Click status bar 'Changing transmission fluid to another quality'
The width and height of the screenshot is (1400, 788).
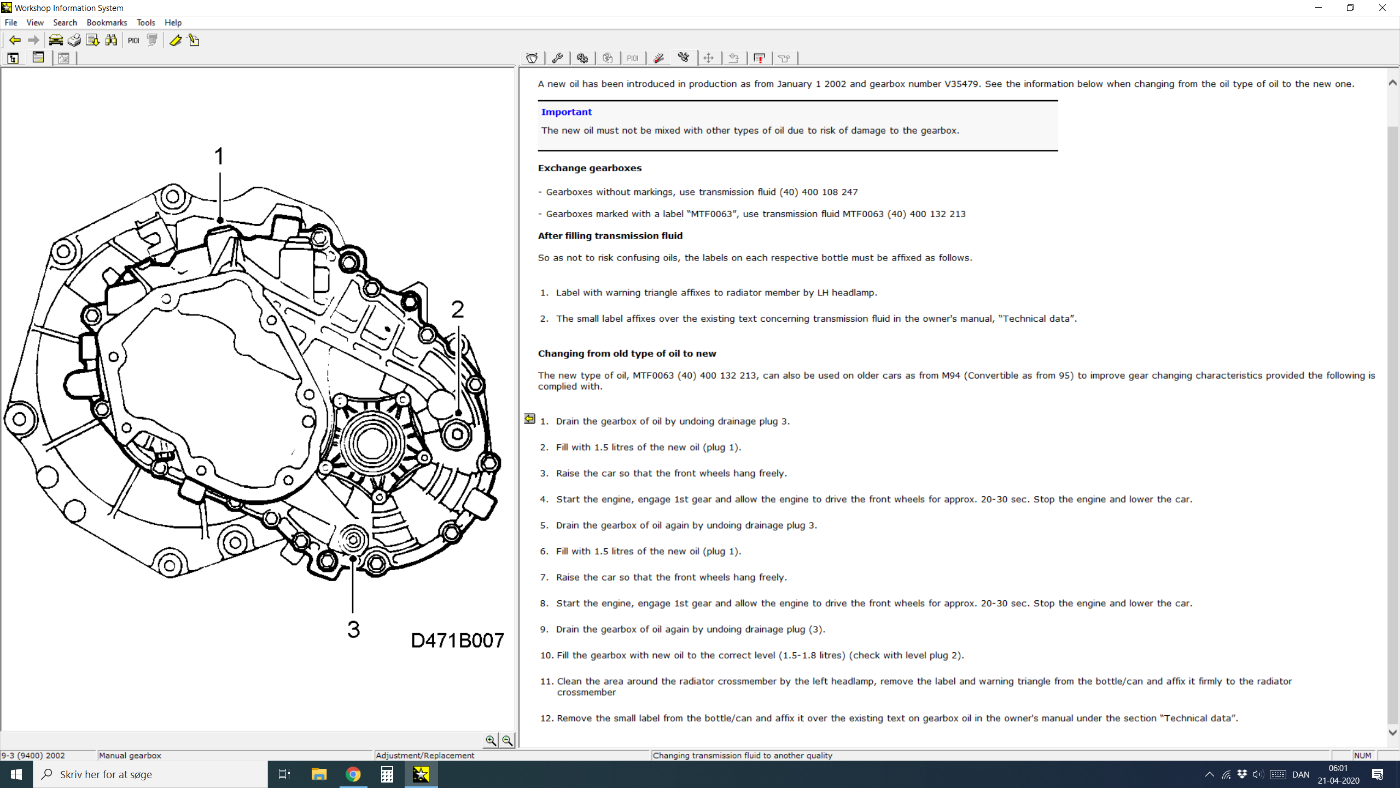(743, 756)
